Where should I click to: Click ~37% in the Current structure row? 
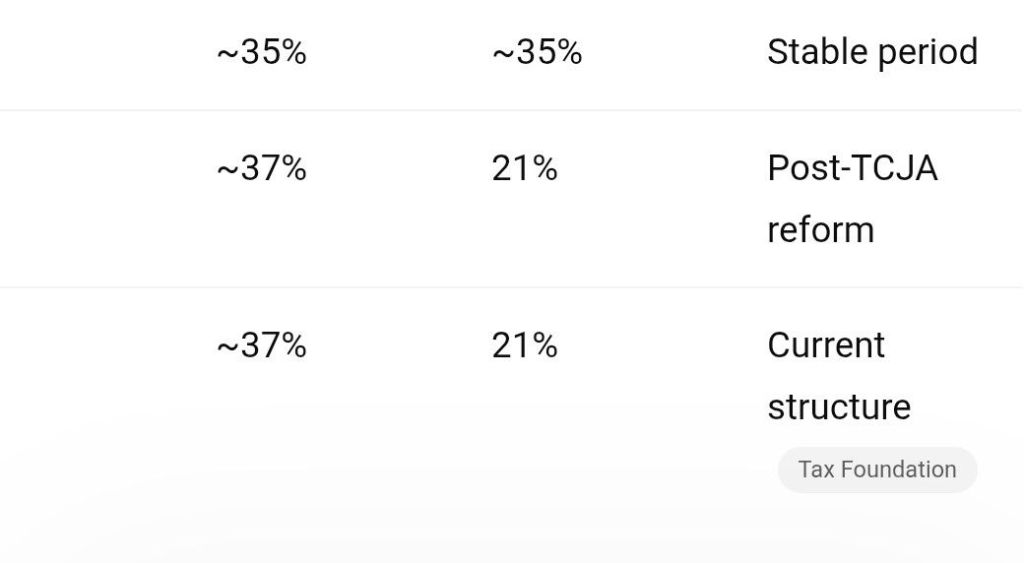[x=261, y=346]
